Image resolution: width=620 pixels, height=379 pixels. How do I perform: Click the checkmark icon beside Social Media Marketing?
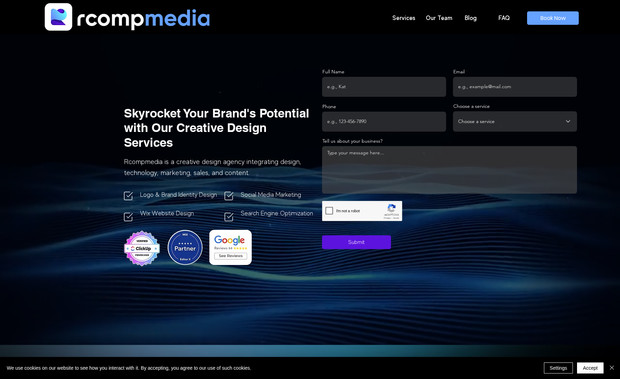(229, 196)
